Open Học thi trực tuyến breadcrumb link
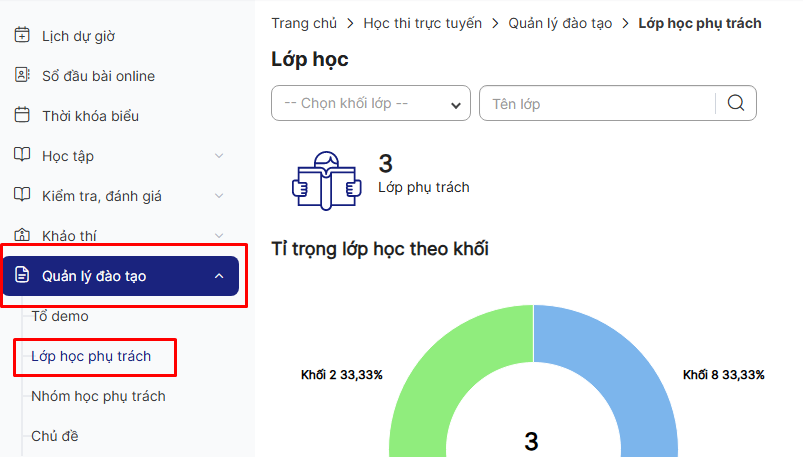The image size is (803, 457). tap(423, 23)
